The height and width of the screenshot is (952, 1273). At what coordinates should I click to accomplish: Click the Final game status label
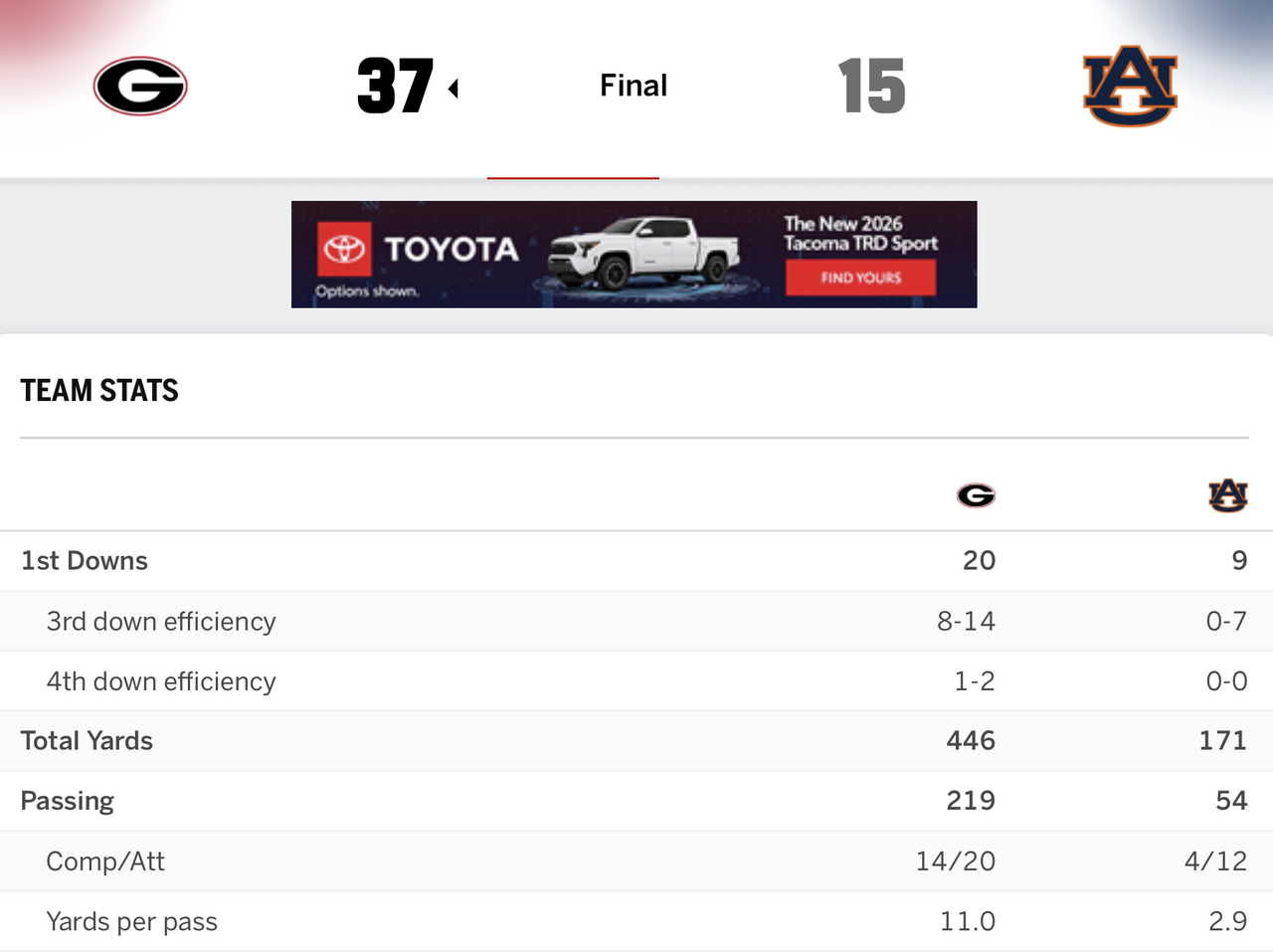tap(634, 86)
